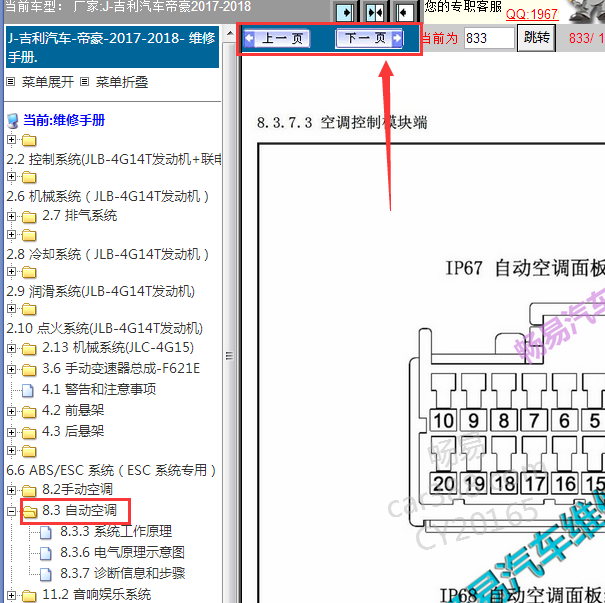The height and width of the screenshot is (603, 605).
Task: Go to previous page with 上一页
Action: [x=277, y=39]
